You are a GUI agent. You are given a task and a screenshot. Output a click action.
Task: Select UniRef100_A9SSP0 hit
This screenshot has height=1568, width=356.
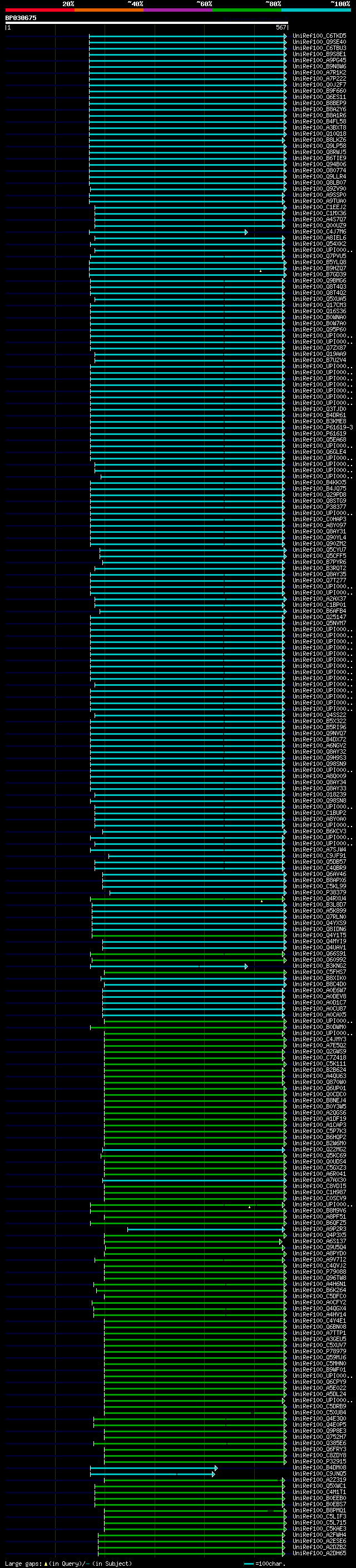click(319, 195)
